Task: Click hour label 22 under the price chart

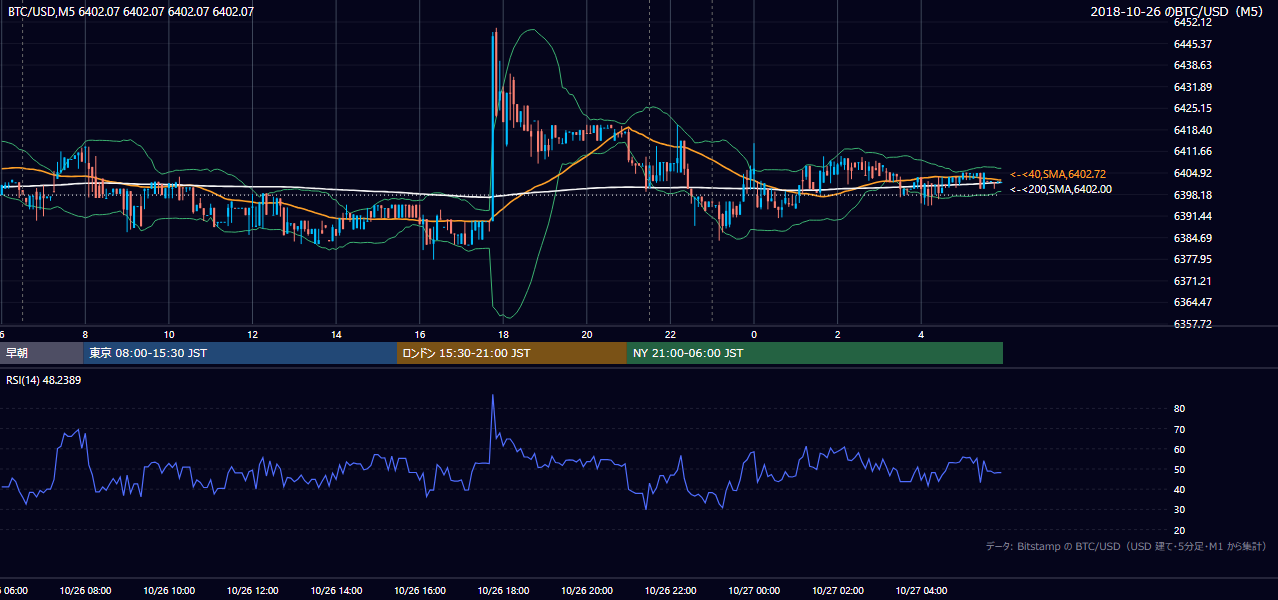Action: (670, 334)
